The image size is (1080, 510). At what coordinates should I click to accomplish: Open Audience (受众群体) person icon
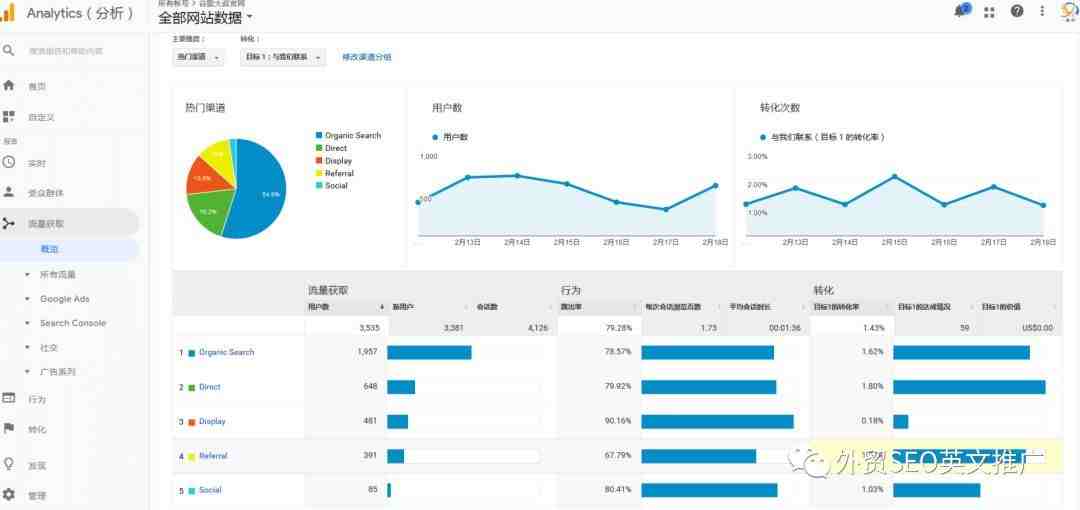click(8, 192)
